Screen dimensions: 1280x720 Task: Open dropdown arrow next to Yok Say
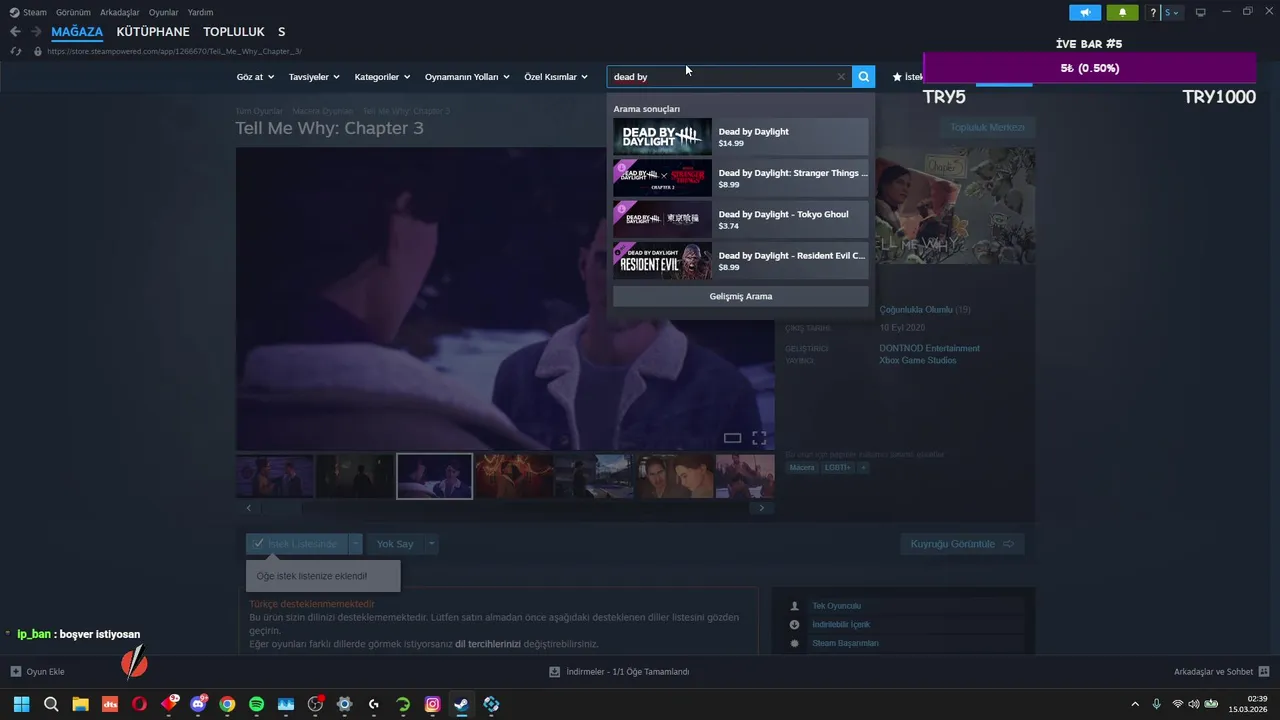(432, 544)
